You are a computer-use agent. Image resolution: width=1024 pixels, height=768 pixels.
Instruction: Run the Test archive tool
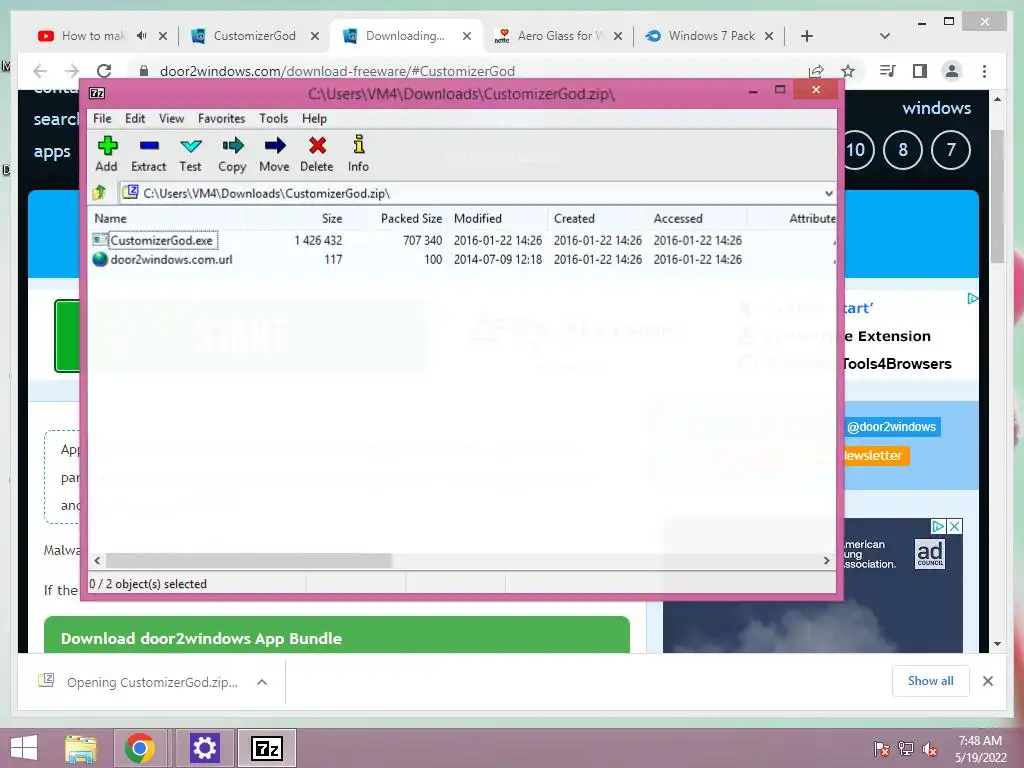coord(190,154)
